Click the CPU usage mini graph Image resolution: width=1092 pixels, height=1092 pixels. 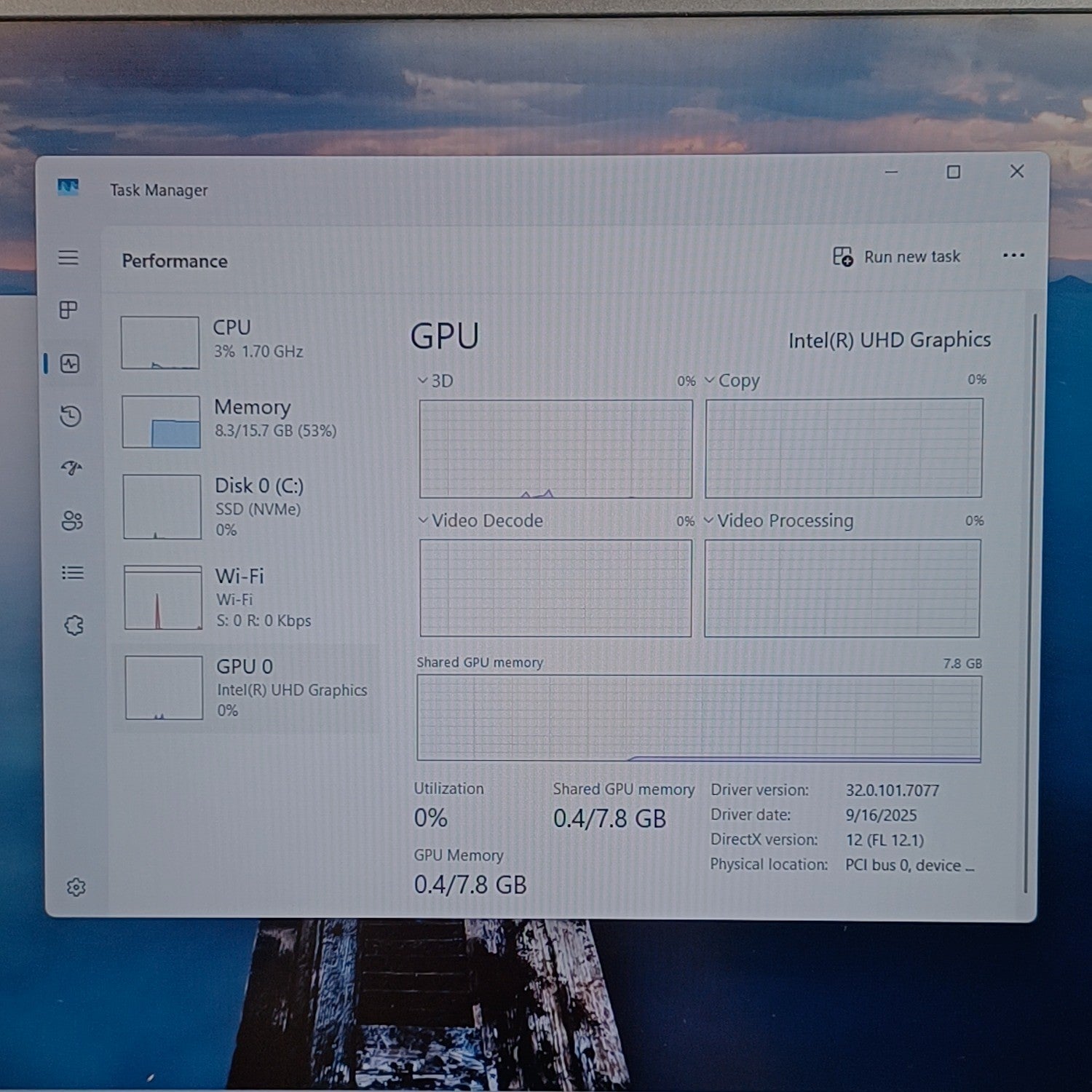click(x=160, y=342)
